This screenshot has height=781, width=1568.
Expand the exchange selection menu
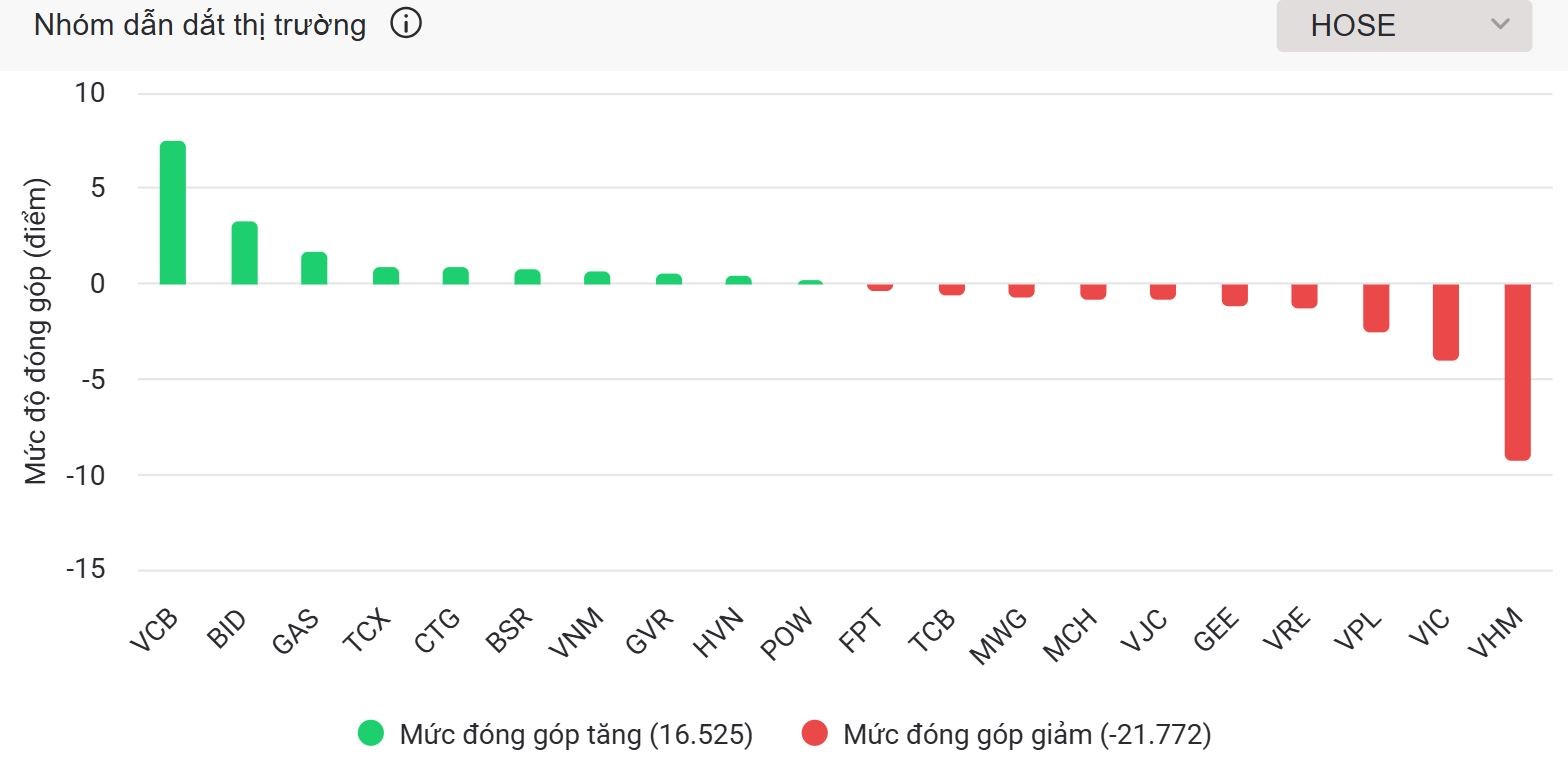(x=1402, y=26)
